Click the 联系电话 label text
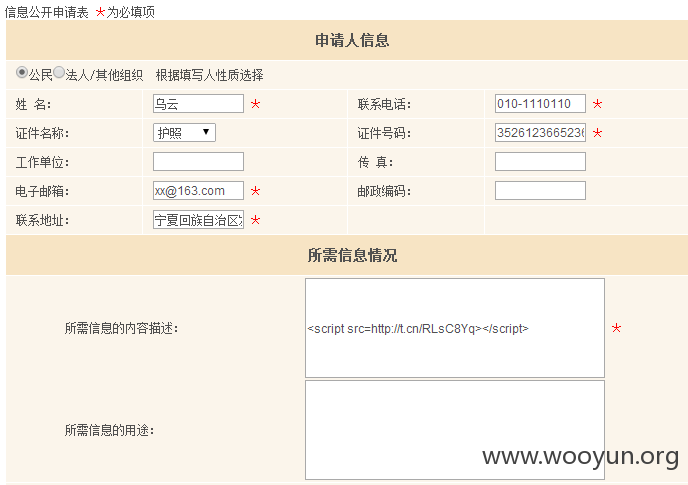688x485 pixels. coord(384,104)
